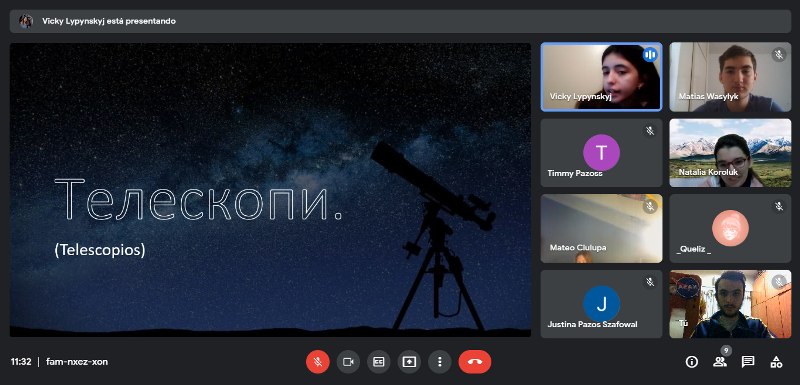800x385 pixels.
Task: Select Natalia Koroluk video tile
Action: [x=730, y=152]
